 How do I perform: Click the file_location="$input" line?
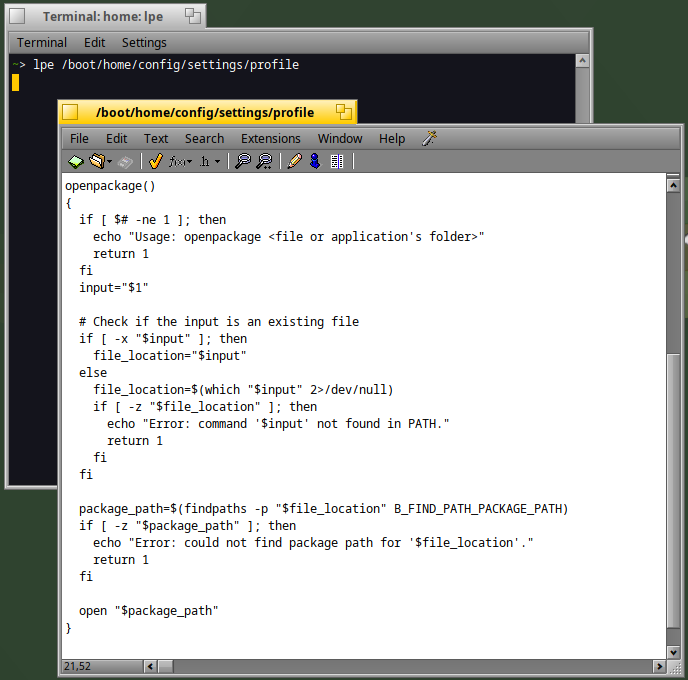click(170, 356)
